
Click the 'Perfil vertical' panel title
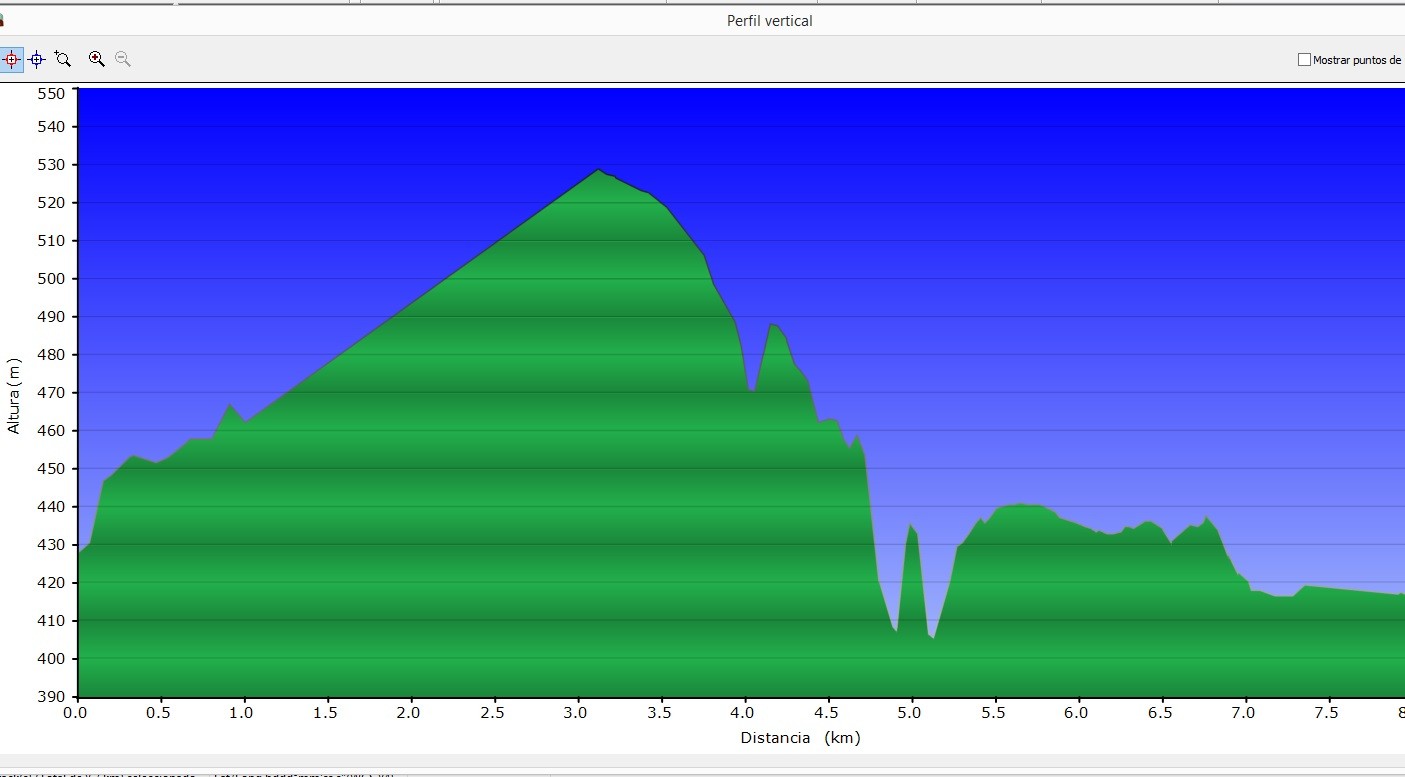(x=769, y=21)
